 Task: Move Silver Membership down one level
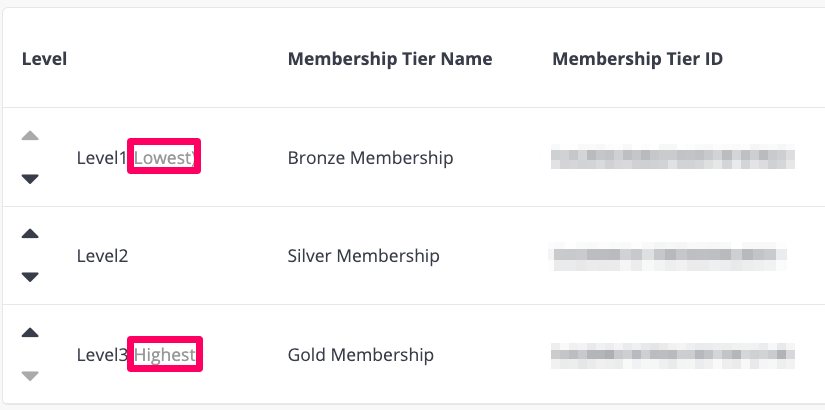tap(30, 277)
